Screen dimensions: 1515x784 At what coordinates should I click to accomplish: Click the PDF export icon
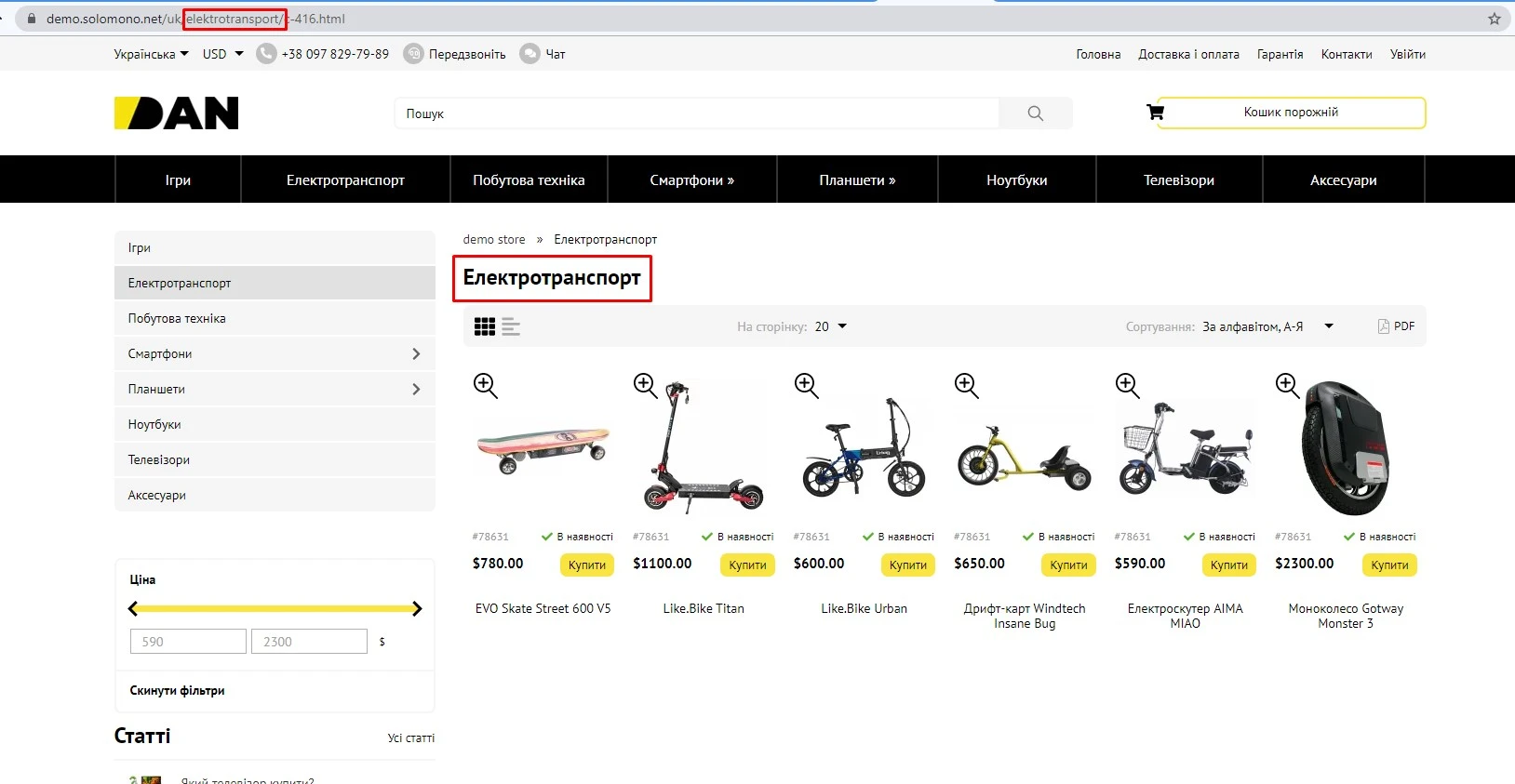1384,326
